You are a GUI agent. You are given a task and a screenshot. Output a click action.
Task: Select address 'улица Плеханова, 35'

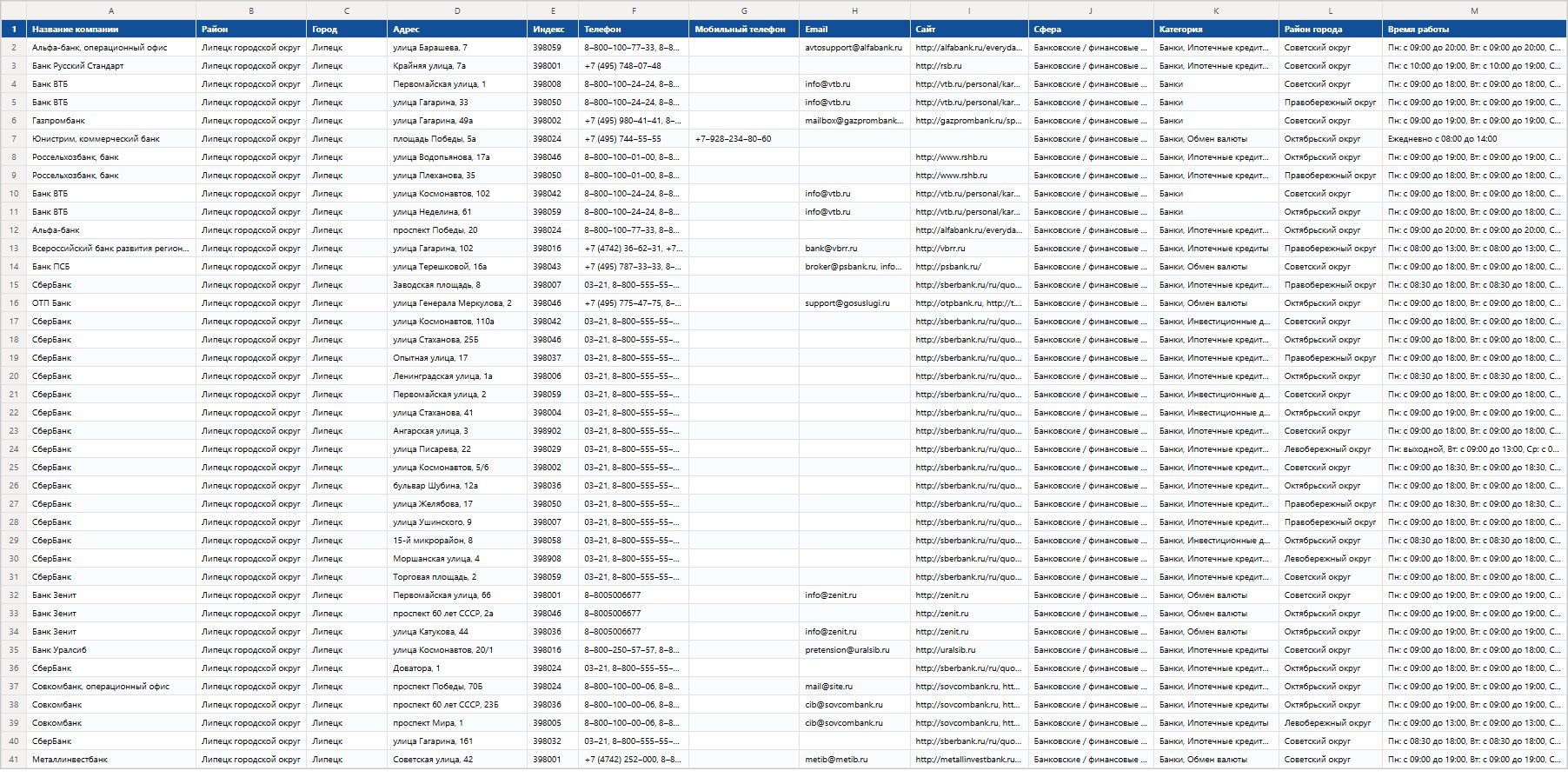457,176
